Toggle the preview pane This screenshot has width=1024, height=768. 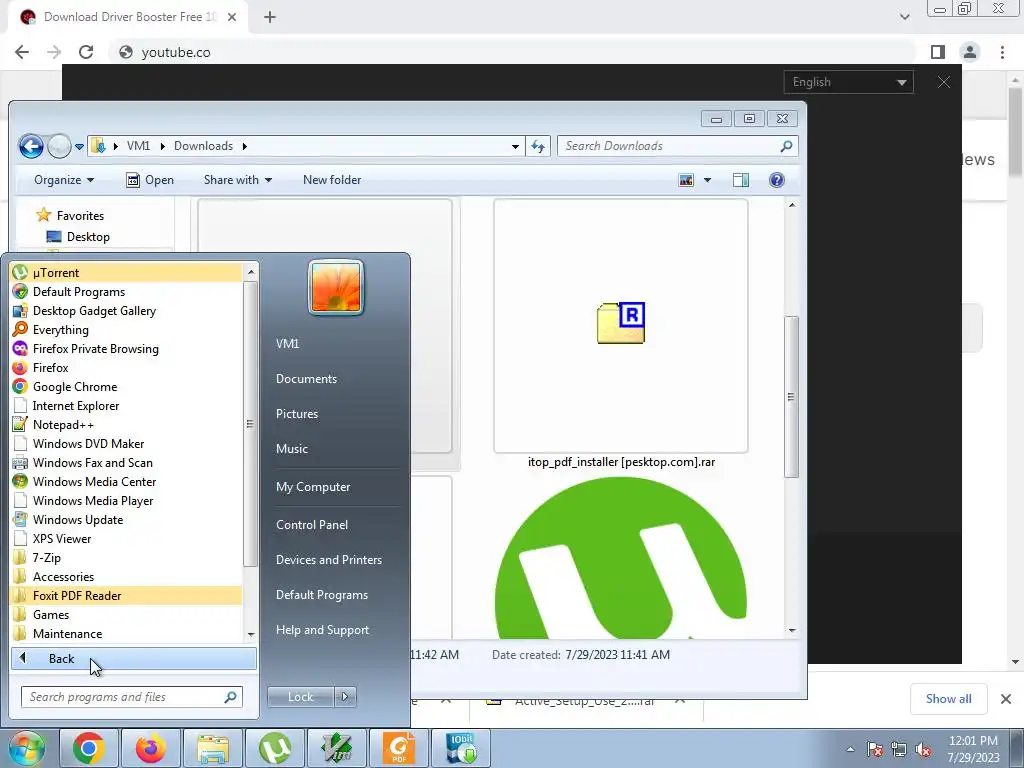click(741, 180)
